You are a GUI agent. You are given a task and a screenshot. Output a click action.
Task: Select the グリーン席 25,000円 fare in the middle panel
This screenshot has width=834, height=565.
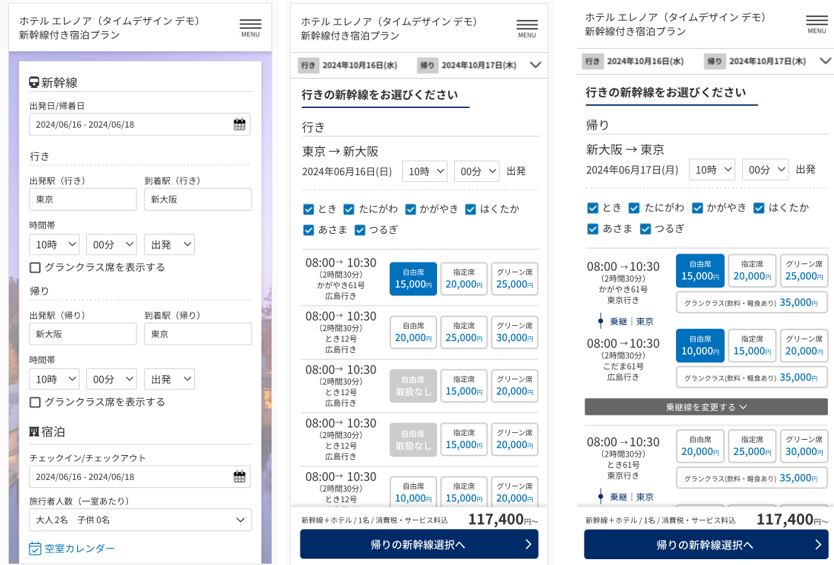tap(514, 278)
